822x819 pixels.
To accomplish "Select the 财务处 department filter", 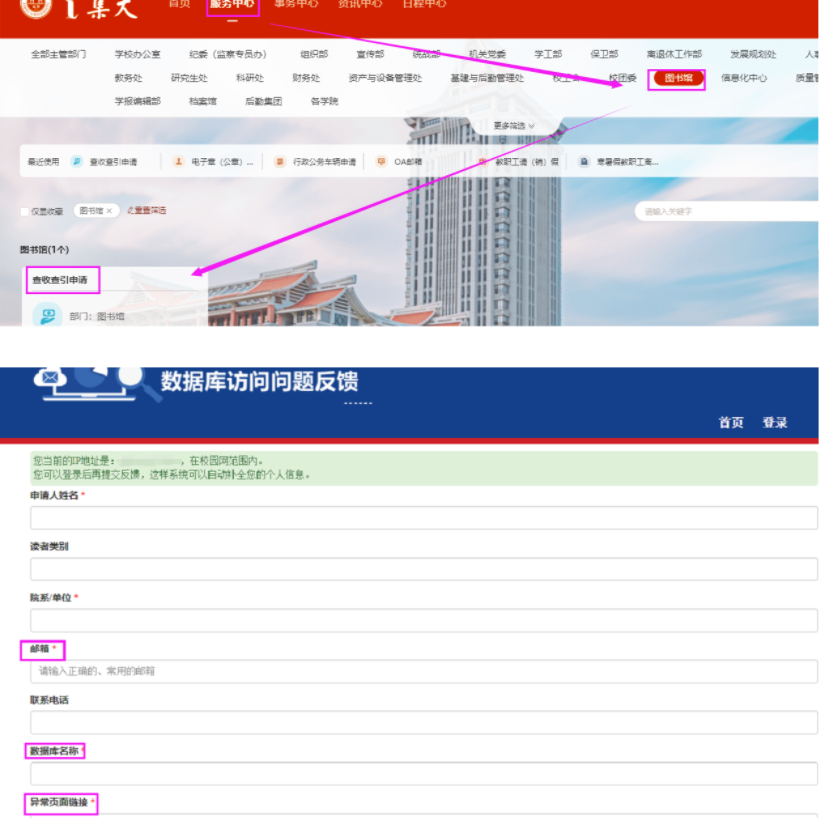I will [x=306, y=78].
